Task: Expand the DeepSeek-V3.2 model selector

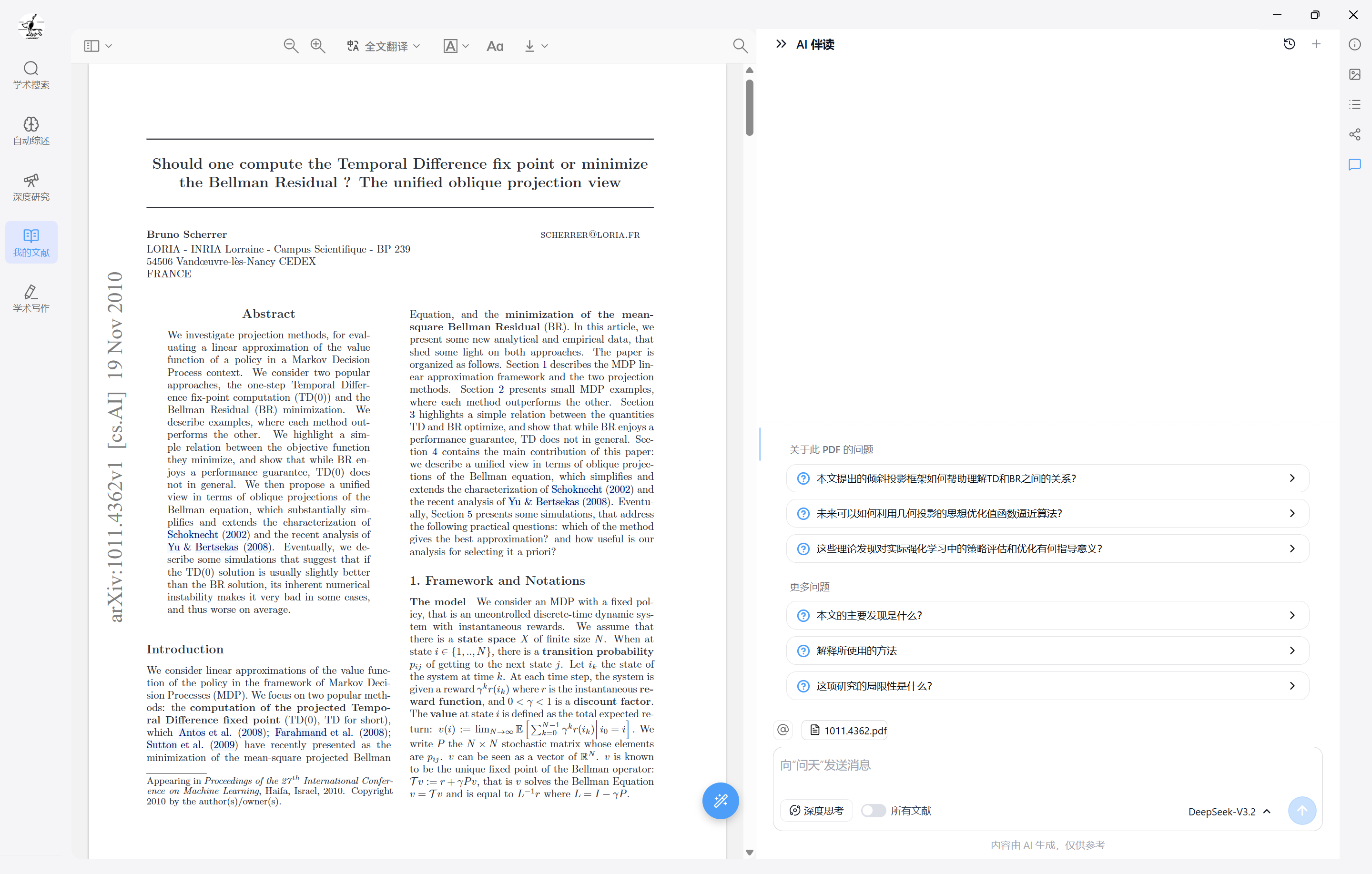Action: [1229, 811]
